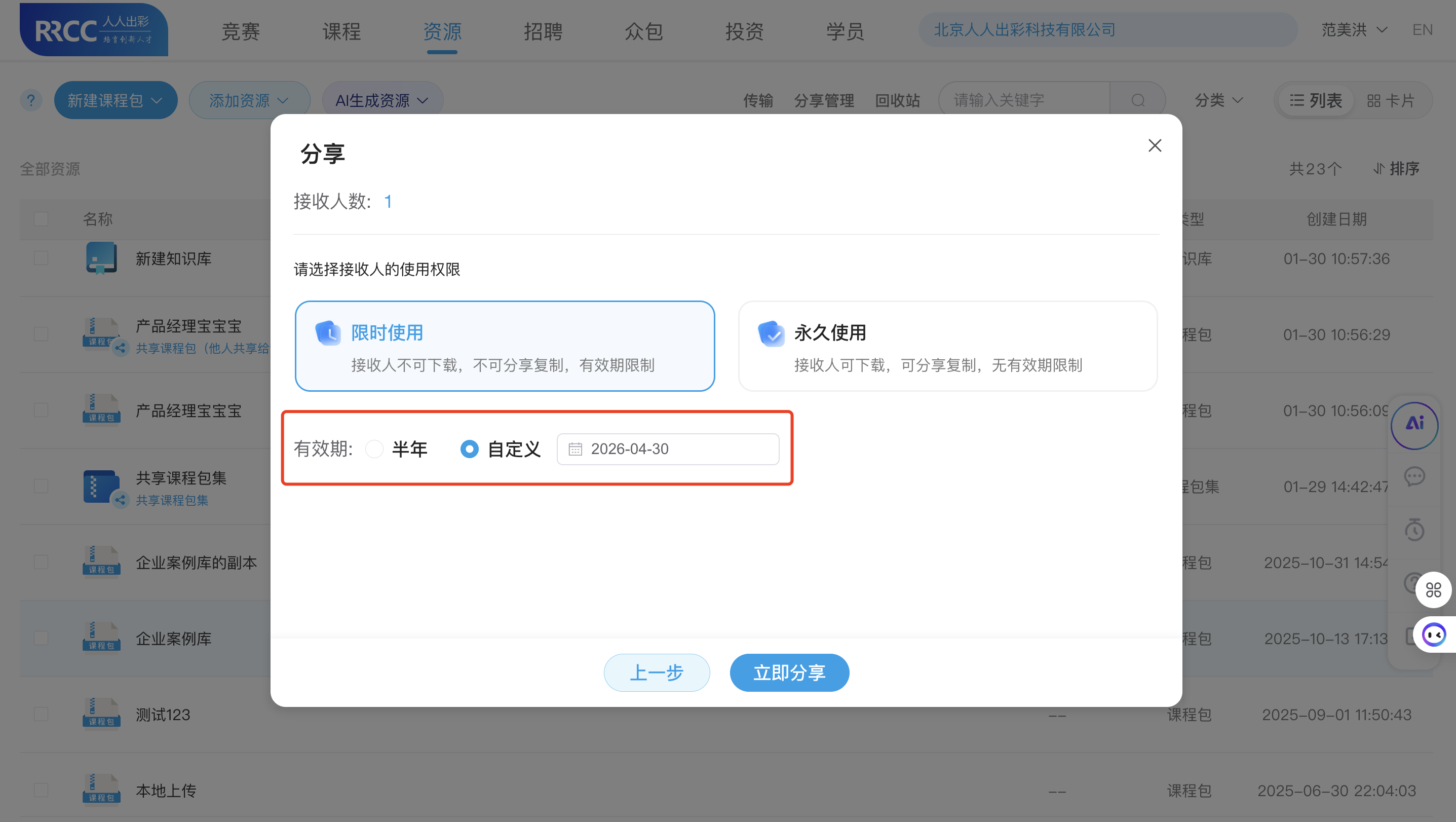Expand the 范美洪 user menu
The width and height of the screenshot is (1456, 822).
pos(1353,29)
